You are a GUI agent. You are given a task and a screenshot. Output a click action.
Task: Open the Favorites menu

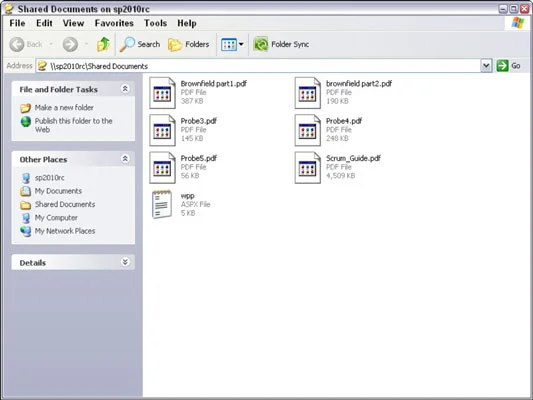(114, 23)
